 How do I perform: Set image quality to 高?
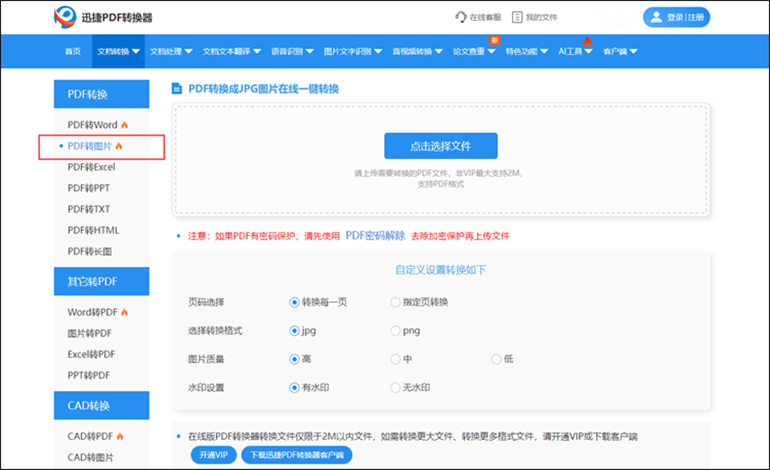294,359
